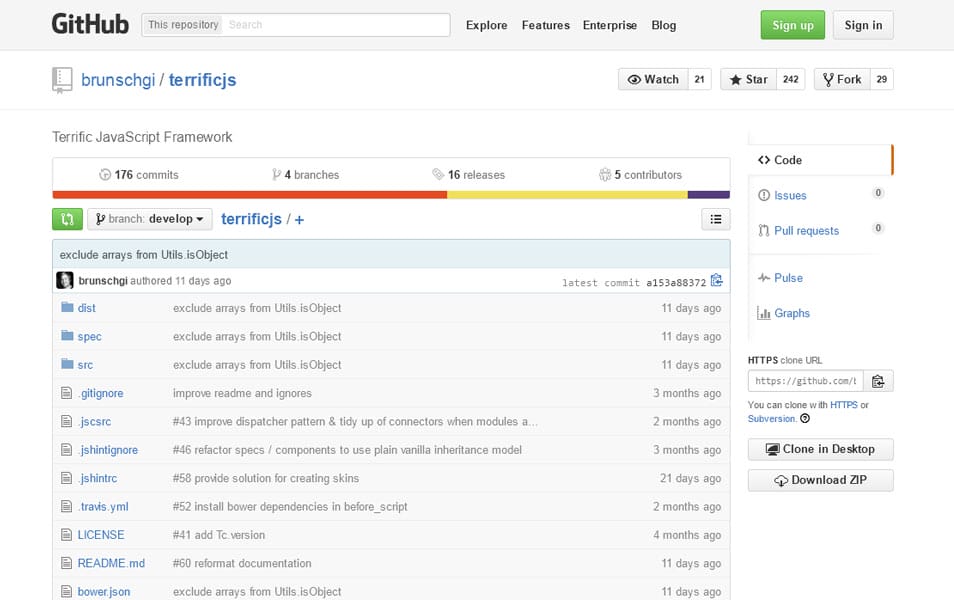Click the Star button
The width and height of the screenshot is (954, 600).
pos(748,79)
